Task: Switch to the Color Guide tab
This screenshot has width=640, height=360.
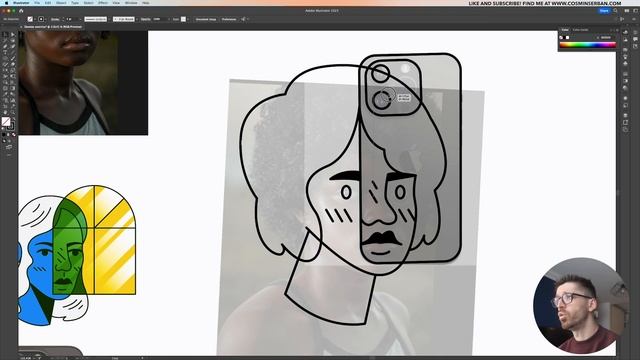Action: click(580, 30)
